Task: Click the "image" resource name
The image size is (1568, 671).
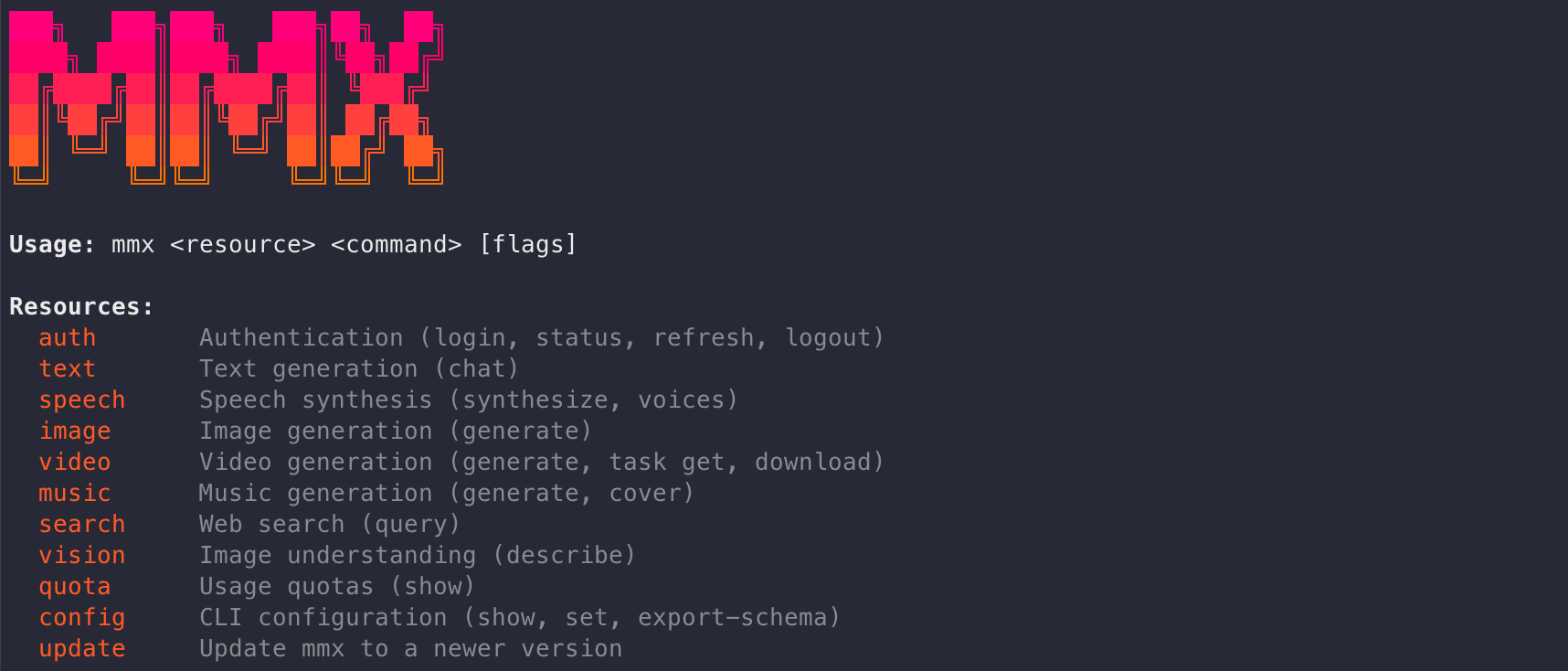Action: (x=74, y=431)
